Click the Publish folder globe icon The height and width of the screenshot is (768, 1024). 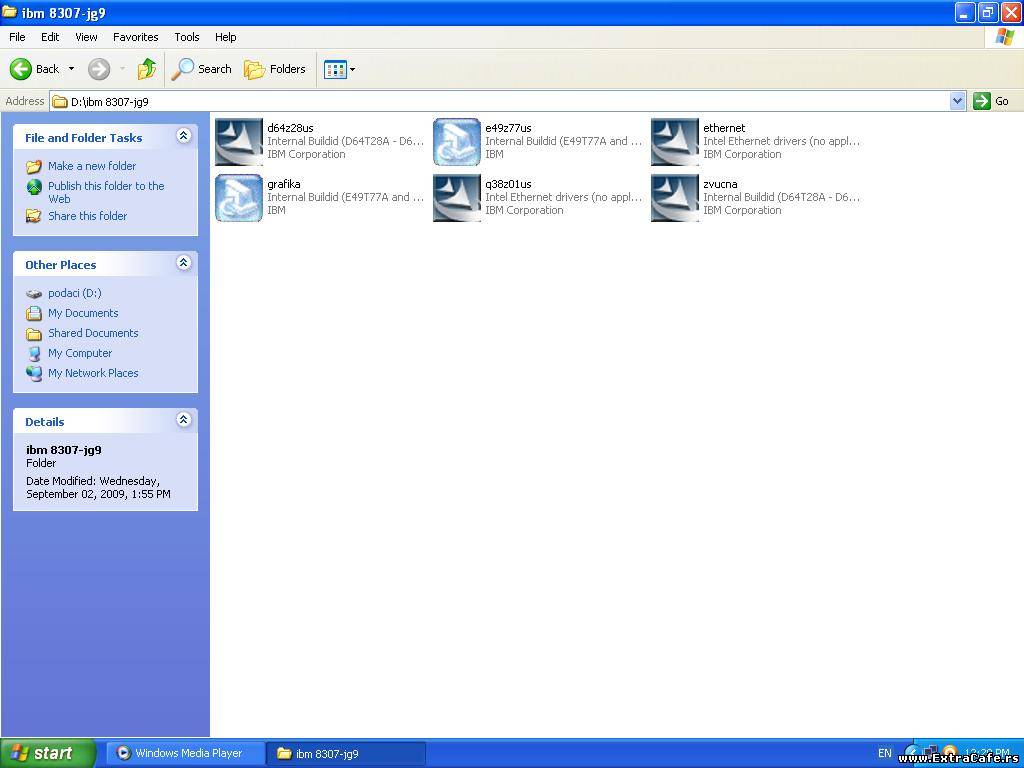click(33, 187)
